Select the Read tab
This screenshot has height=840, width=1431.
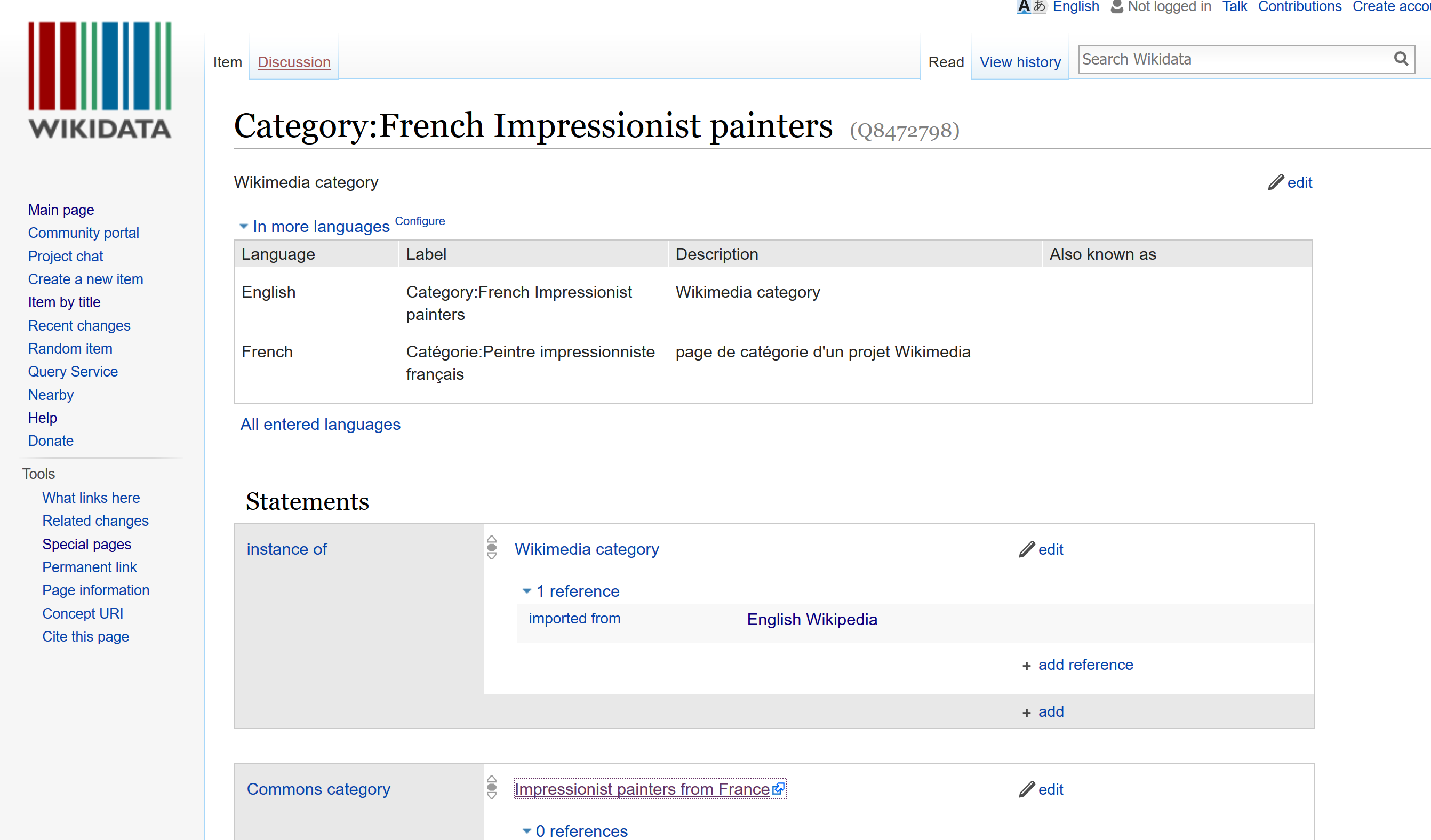946,62
